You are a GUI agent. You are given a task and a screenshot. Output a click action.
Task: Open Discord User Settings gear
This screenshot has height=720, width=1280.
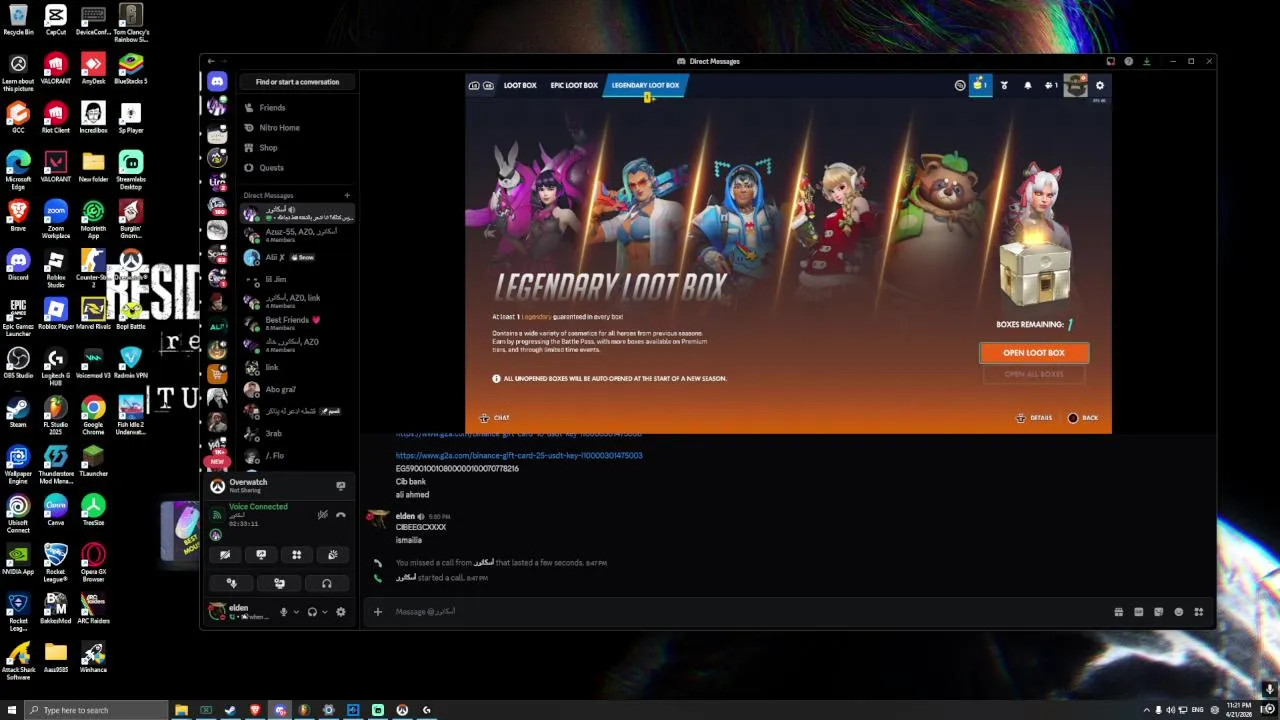[341, 612]
